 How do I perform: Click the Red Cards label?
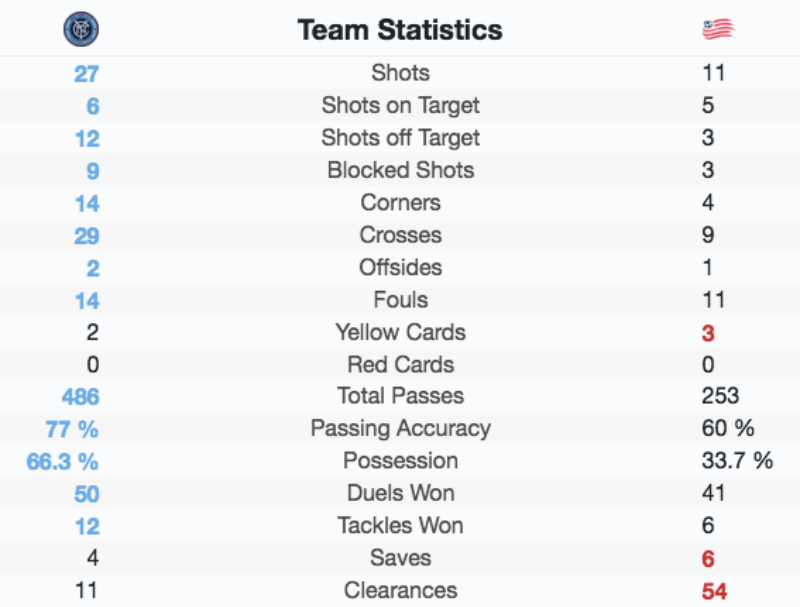coord(401,365)
